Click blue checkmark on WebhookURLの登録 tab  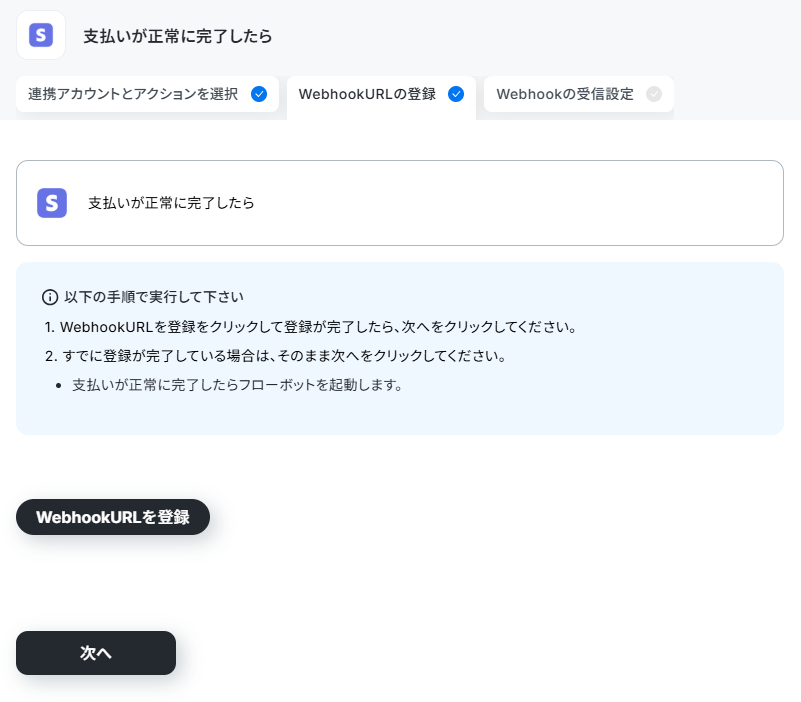pos(456,94)
